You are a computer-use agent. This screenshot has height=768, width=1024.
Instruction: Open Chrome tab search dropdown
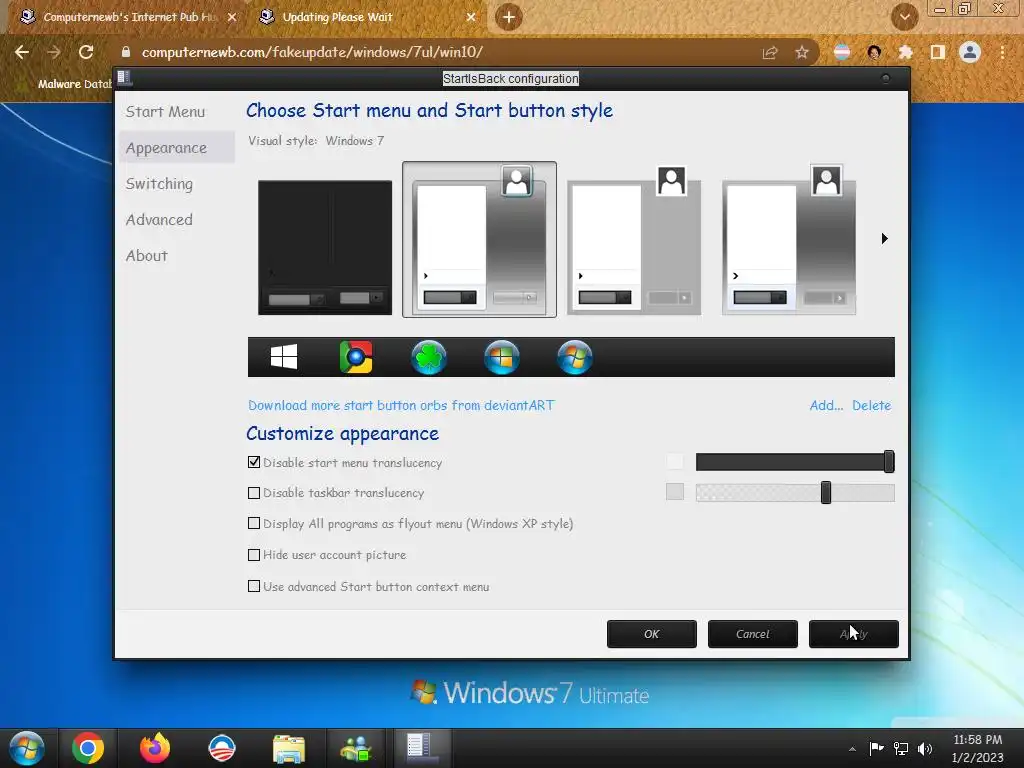click(x=904, y=17)
